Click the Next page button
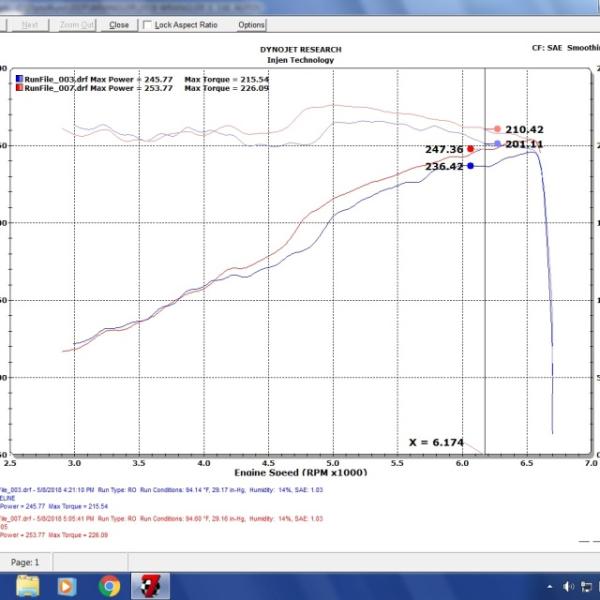 pyautogui.click(x=30, y=24)
